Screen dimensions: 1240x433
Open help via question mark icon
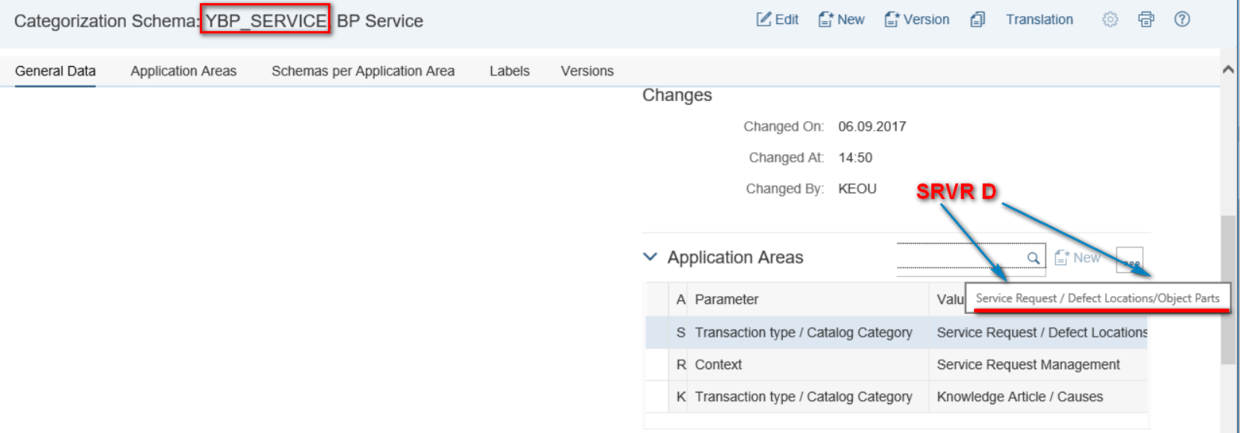tap(1182, 20)
